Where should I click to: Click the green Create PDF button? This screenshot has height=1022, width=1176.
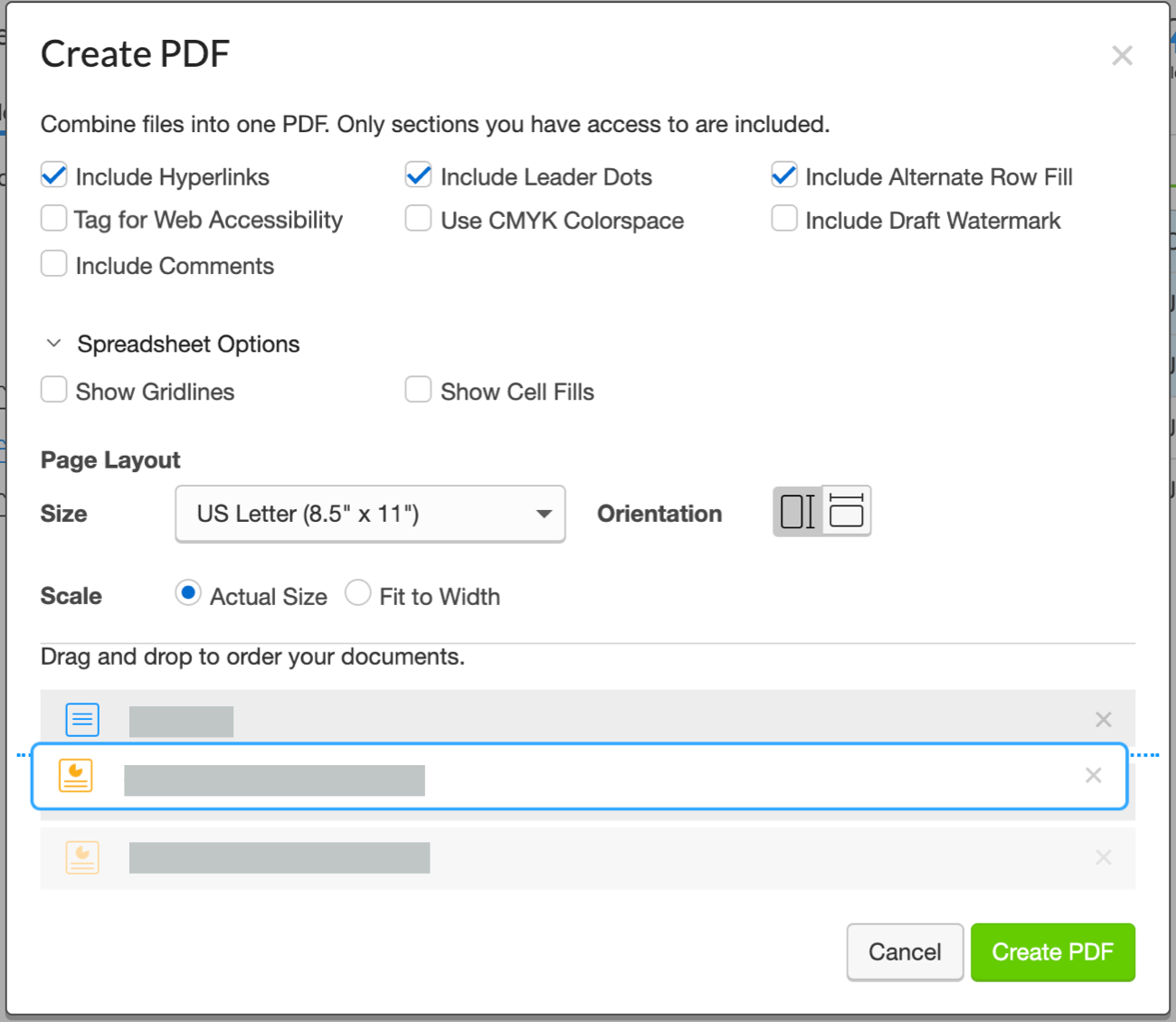pyautogui.click(x=1052, y=952)
